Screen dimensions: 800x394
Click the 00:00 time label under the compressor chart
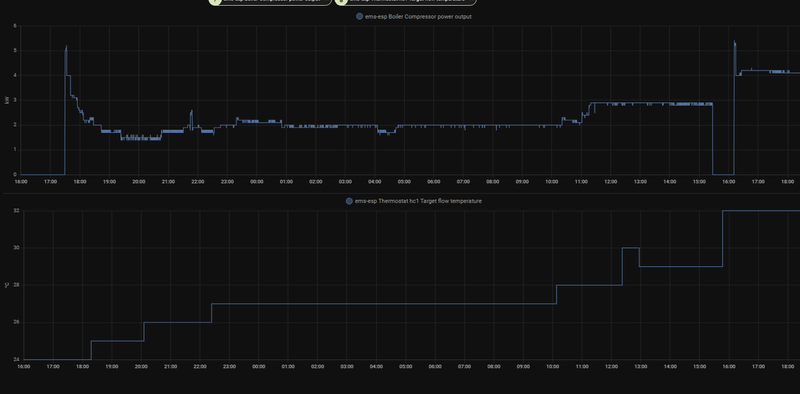(257, 182)
